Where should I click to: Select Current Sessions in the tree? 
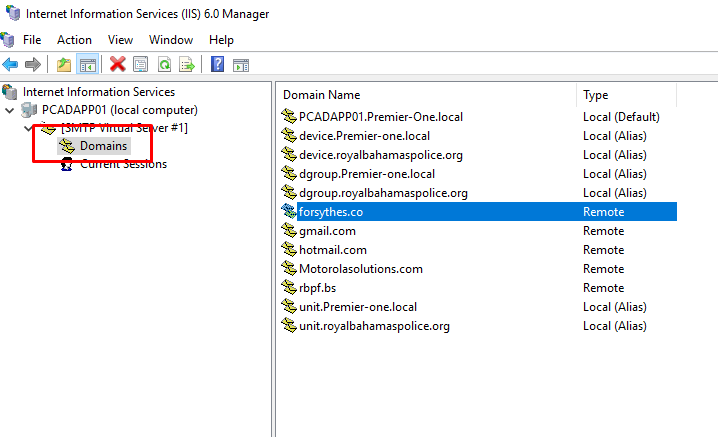pyautogui.click(x=124, y=164)
